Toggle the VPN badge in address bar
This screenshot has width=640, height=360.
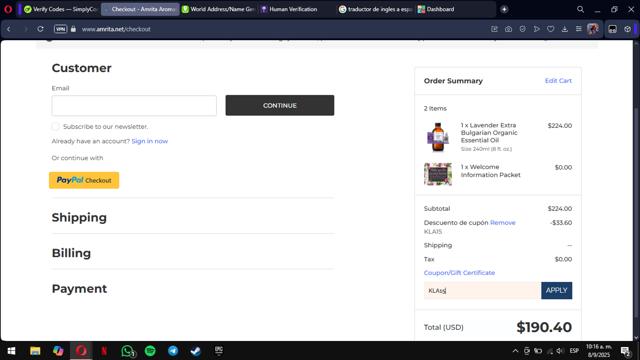[60, 29]
